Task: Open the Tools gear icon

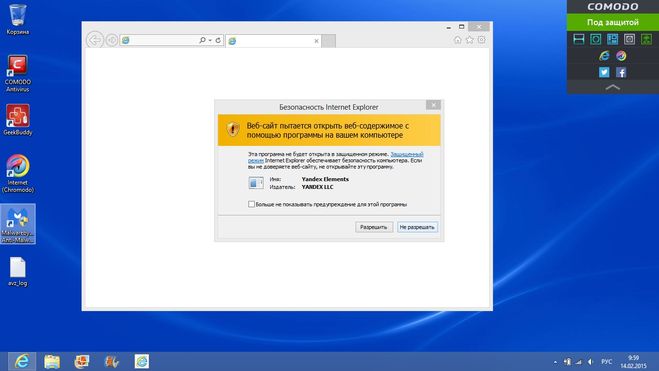Action: pyautogui.click(x=482, y=40)
